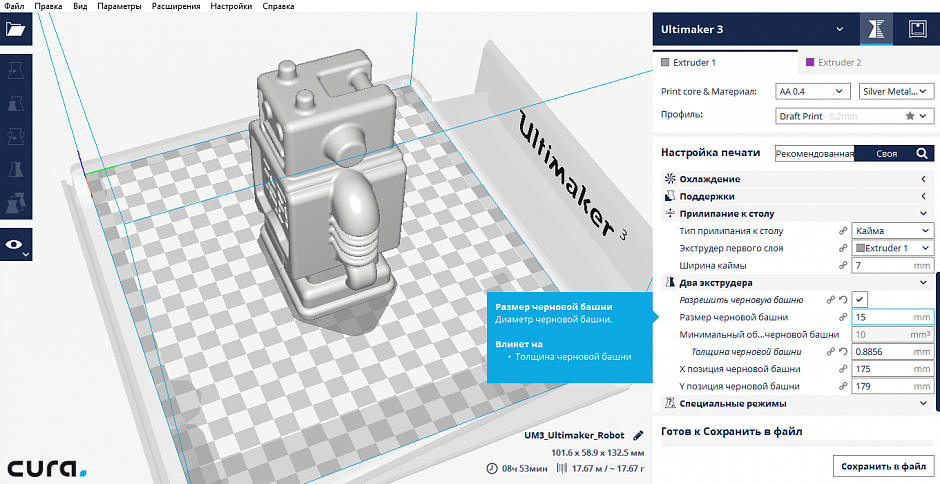Click link icon for Размер черновой башни
Image resolution: width=940 pixels, height=484 pixels.
click(x=843, y=317)
